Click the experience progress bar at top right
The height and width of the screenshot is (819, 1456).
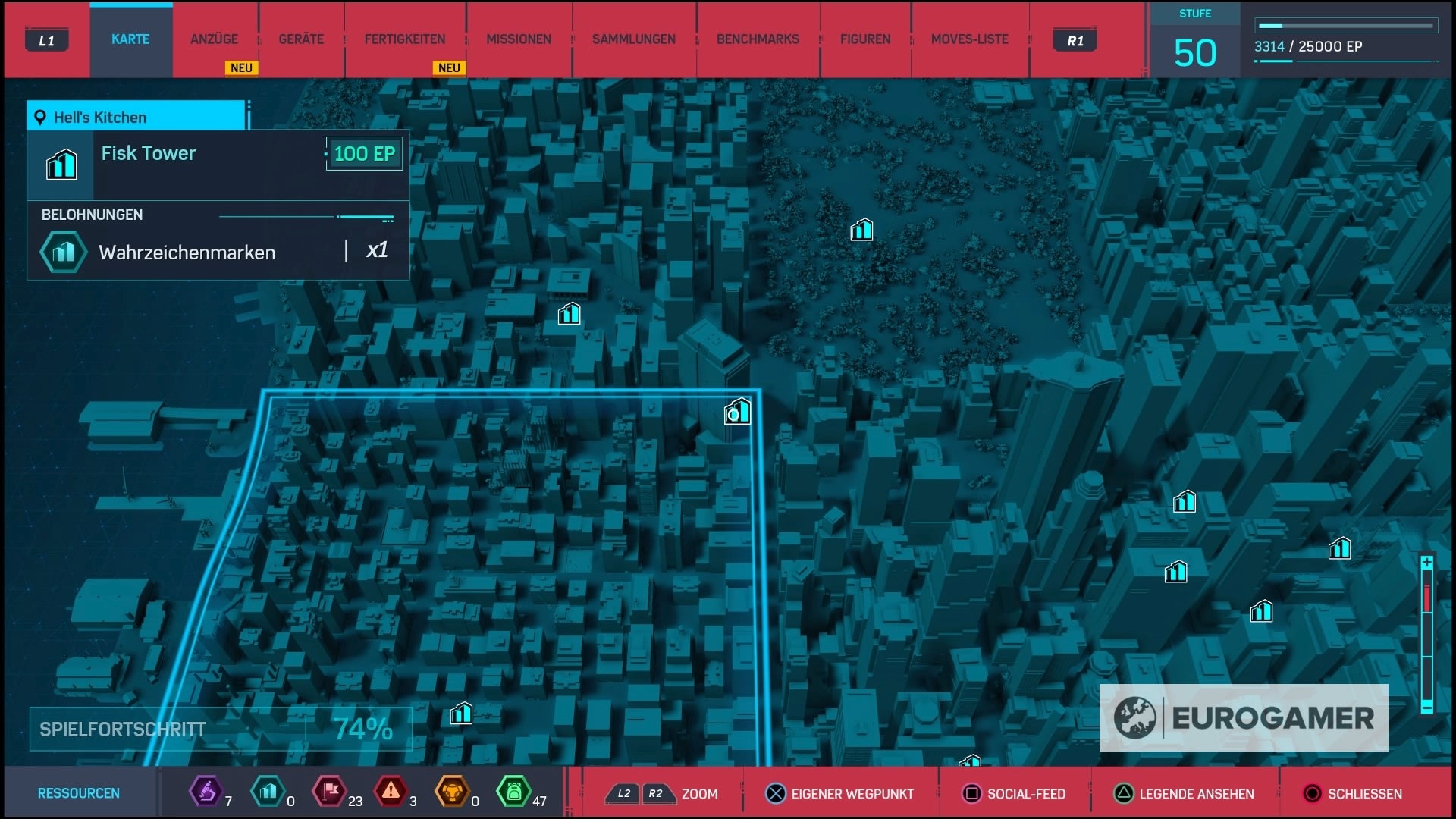tap(1346, 26)
